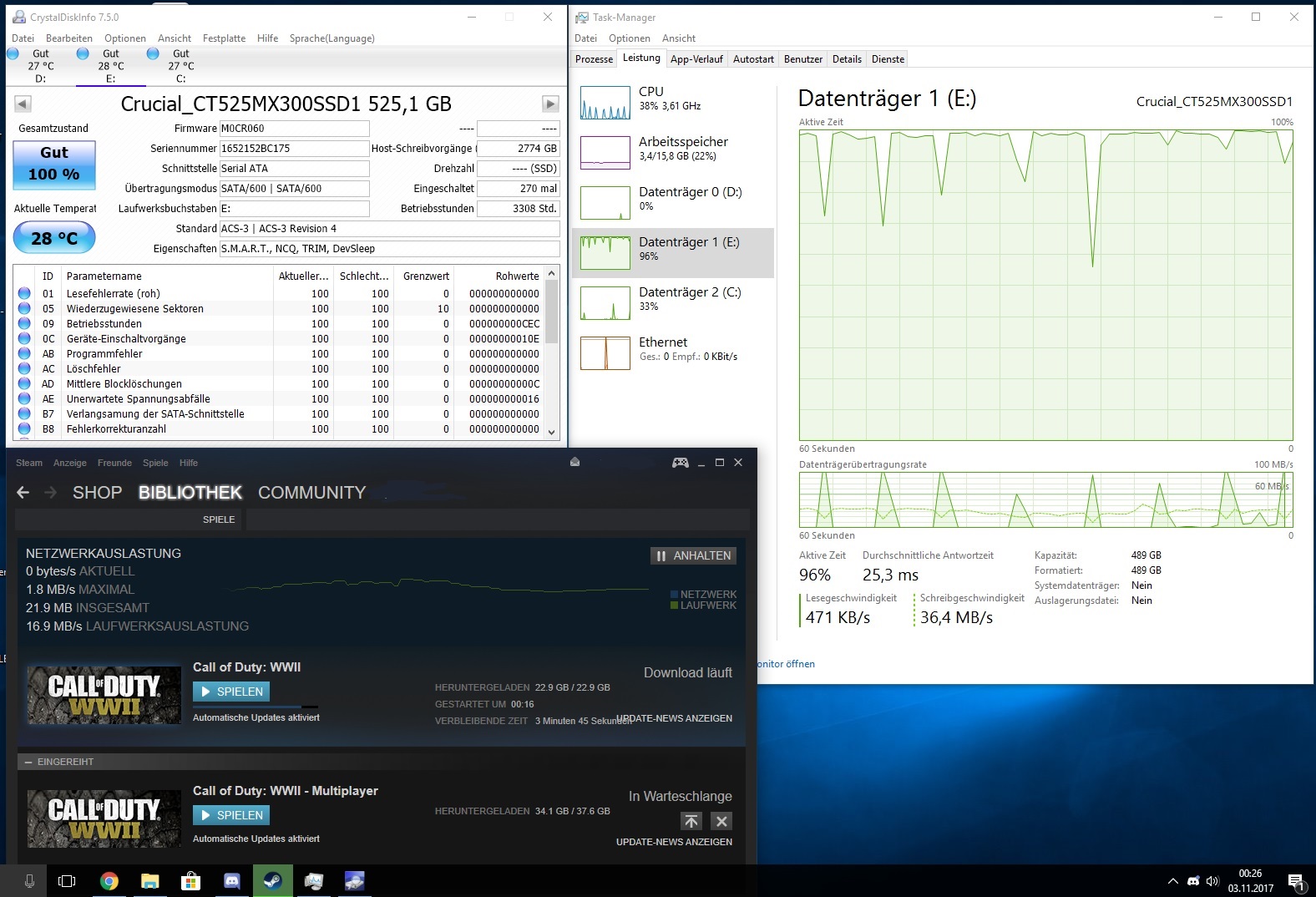Open File Explorer from taskbar

(x=149, y=881)
